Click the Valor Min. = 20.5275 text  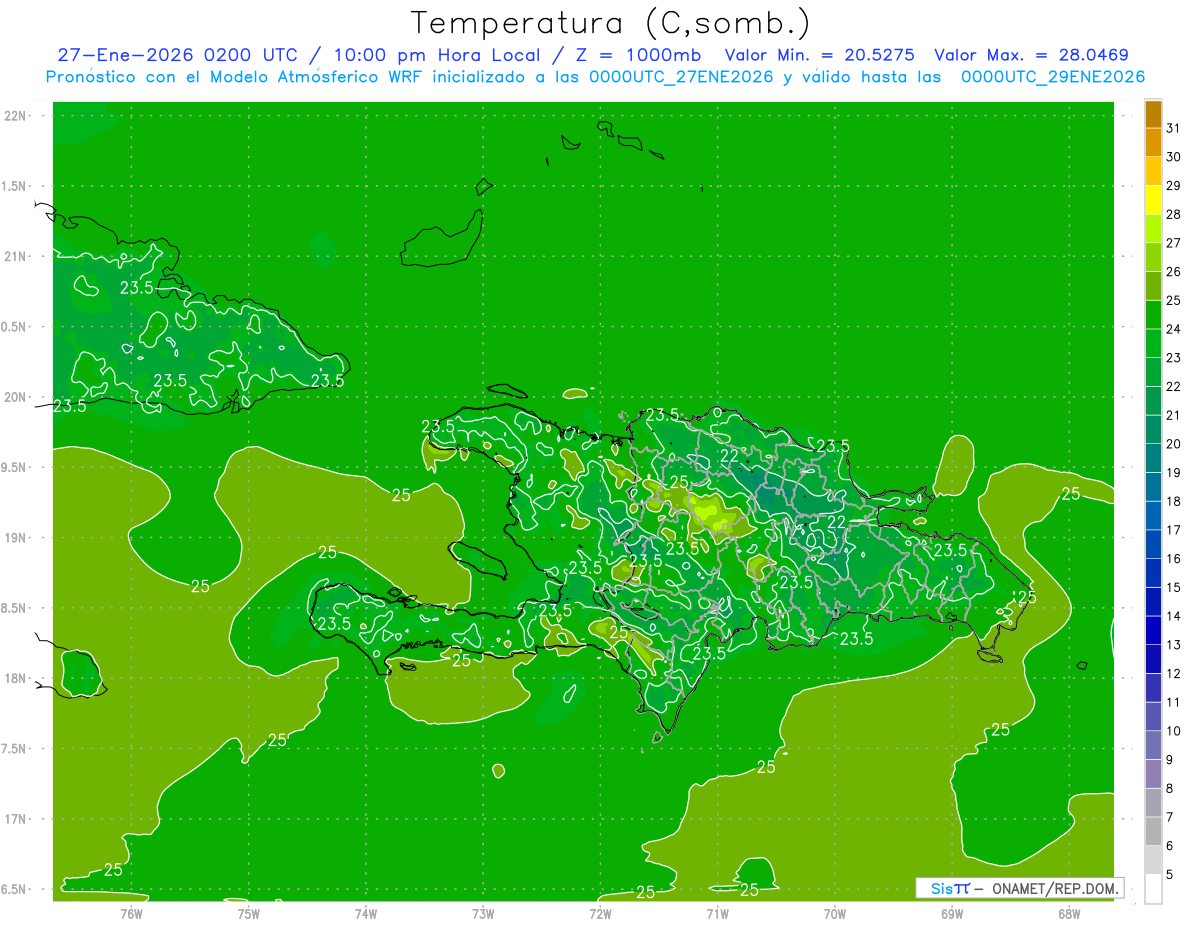pos(818,55)
